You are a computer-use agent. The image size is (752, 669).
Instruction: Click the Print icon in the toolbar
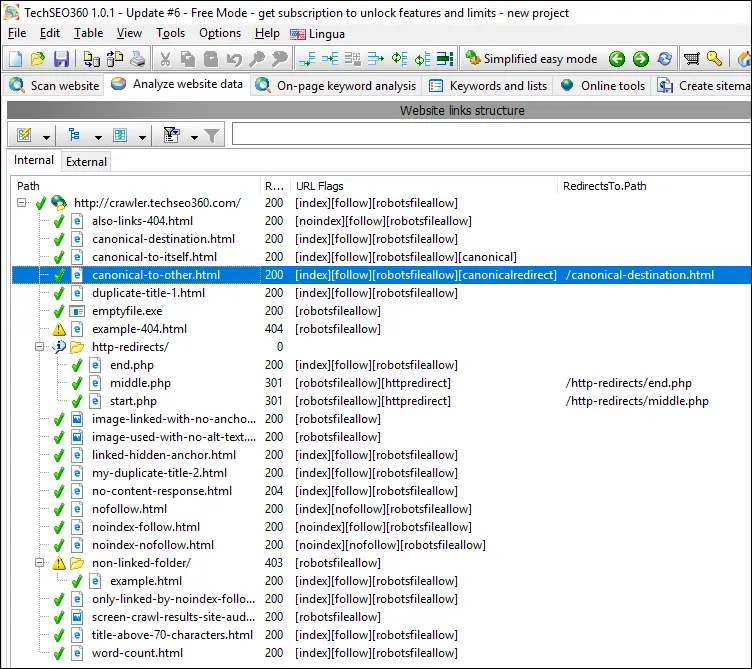pyautogui.click(x=137, y=59)
